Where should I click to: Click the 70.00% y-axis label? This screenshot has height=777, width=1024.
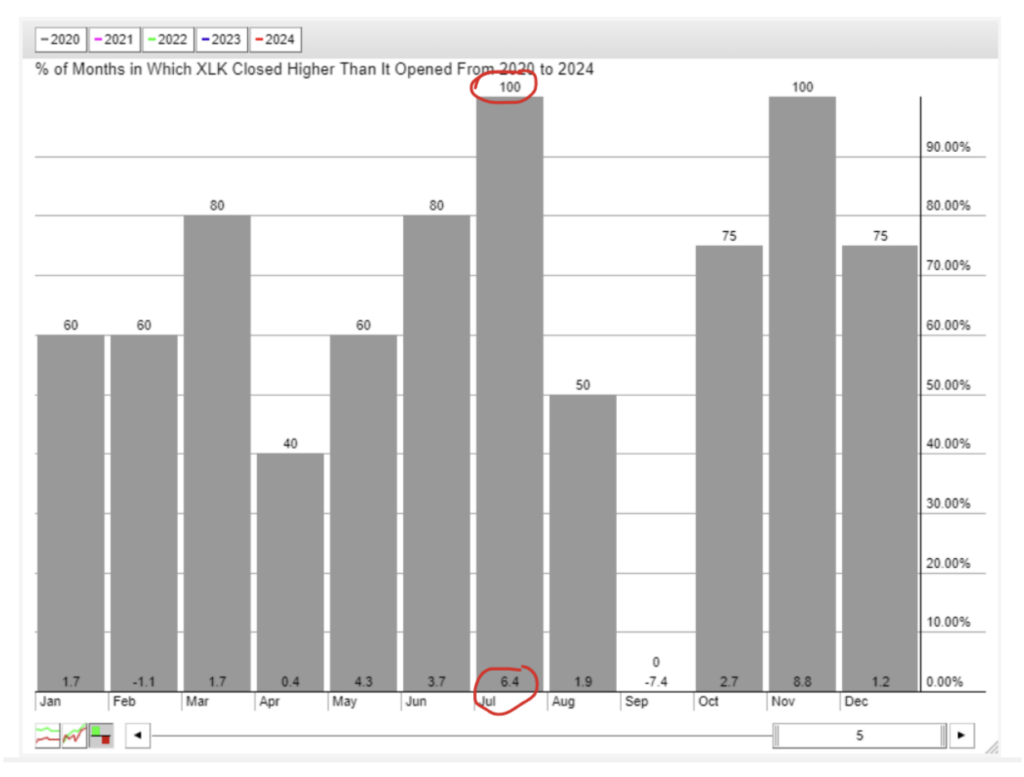point(948,266)
